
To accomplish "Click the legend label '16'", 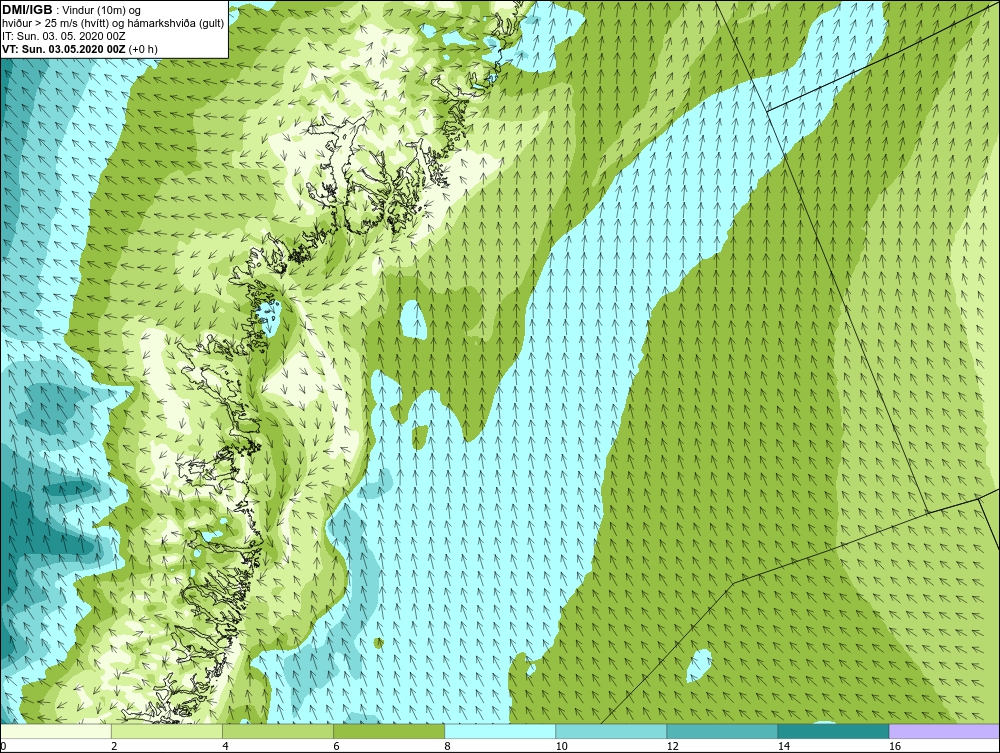I will [x=894, y=747].
